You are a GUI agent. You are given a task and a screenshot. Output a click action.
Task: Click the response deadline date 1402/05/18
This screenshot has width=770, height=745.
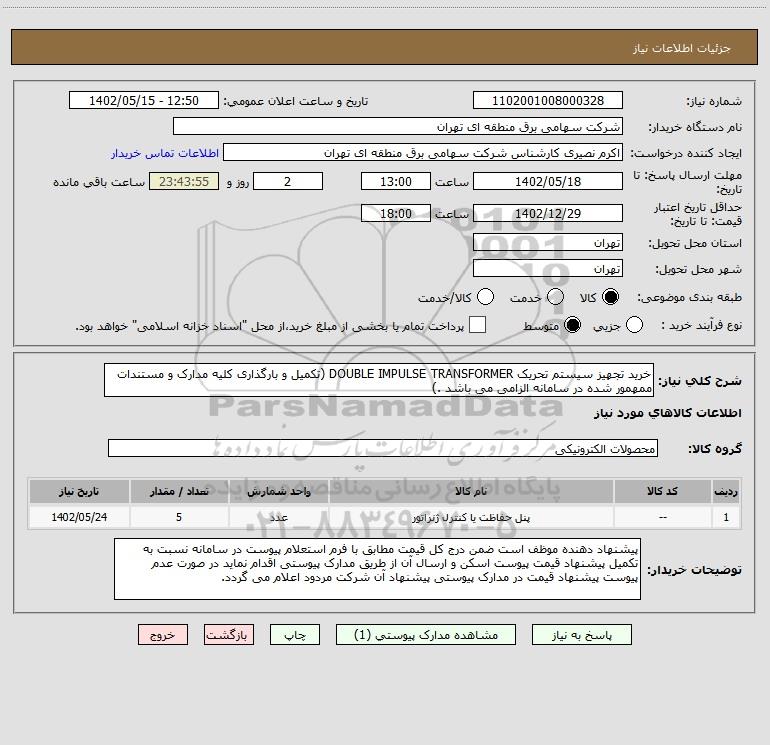click(548, 181)
